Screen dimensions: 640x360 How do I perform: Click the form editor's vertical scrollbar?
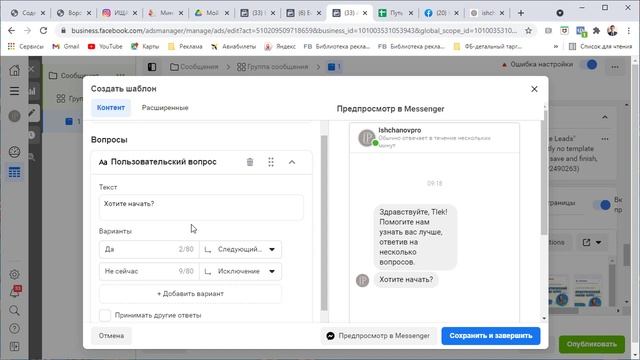point(324,222)
